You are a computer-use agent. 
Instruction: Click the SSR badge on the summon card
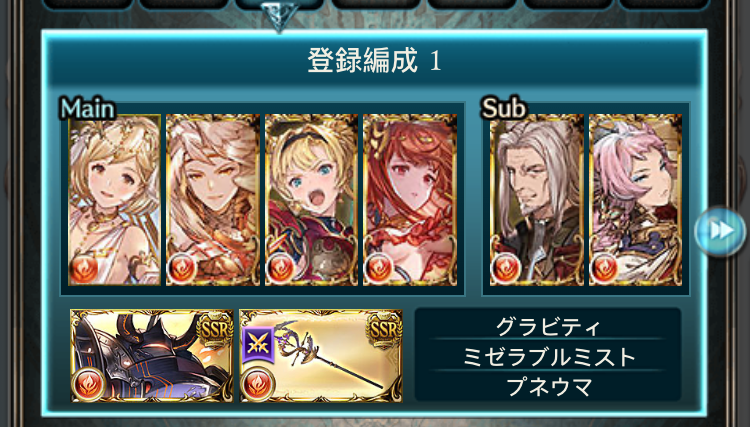(214, 329)
